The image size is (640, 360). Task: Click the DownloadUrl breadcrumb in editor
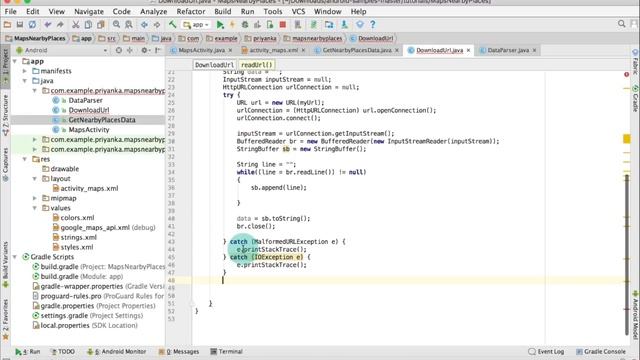coord(214,65)
